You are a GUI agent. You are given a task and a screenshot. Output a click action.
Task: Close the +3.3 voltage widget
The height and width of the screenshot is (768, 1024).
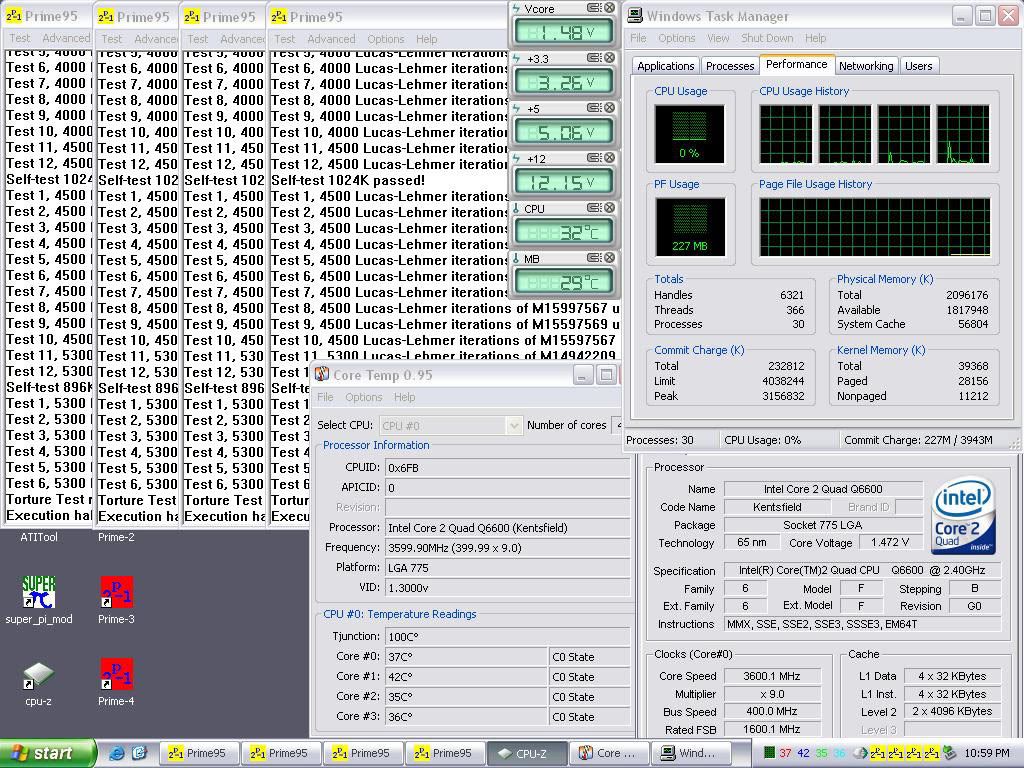tap(609, 58)
